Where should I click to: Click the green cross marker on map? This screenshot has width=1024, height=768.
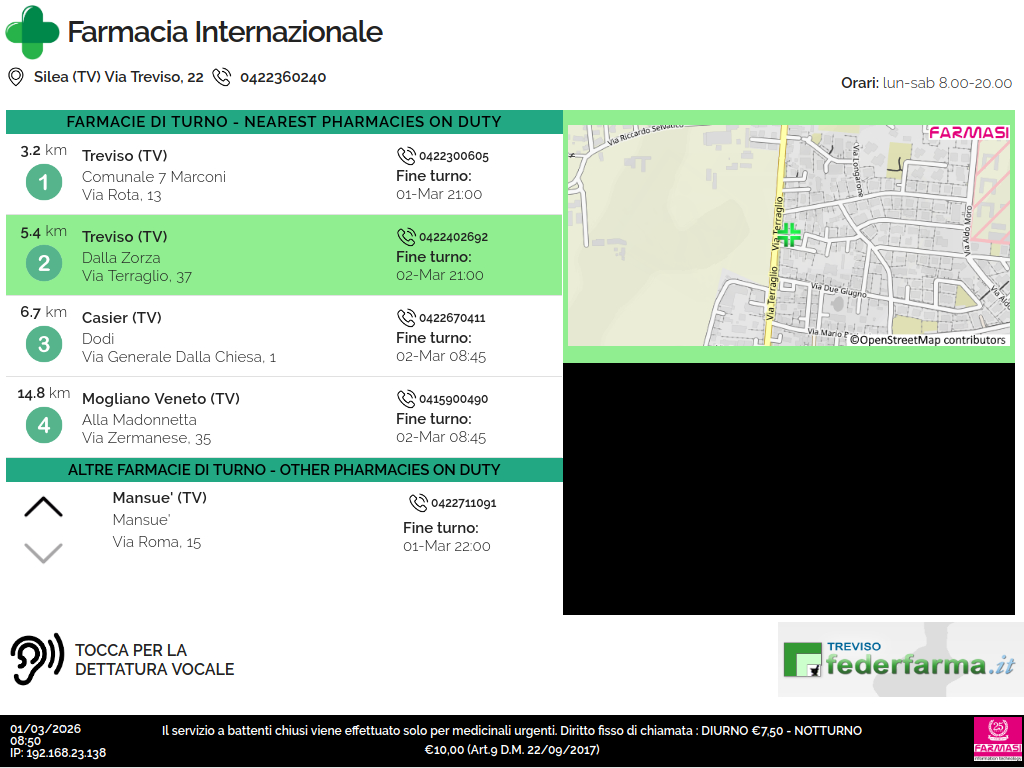pyautogui.click(x=789, y=235)
